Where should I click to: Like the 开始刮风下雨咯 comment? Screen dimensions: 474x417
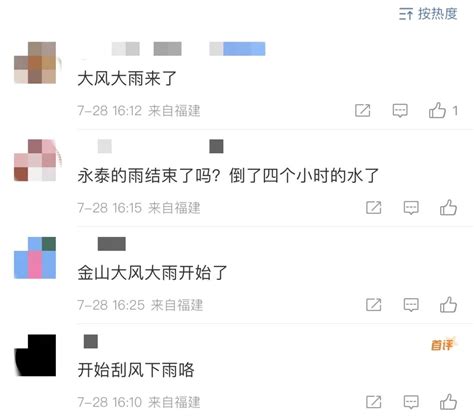448,402
